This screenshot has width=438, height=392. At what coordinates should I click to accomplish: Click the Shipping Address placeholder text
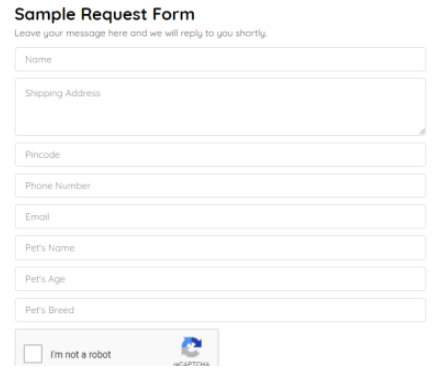tap(63, 93)
